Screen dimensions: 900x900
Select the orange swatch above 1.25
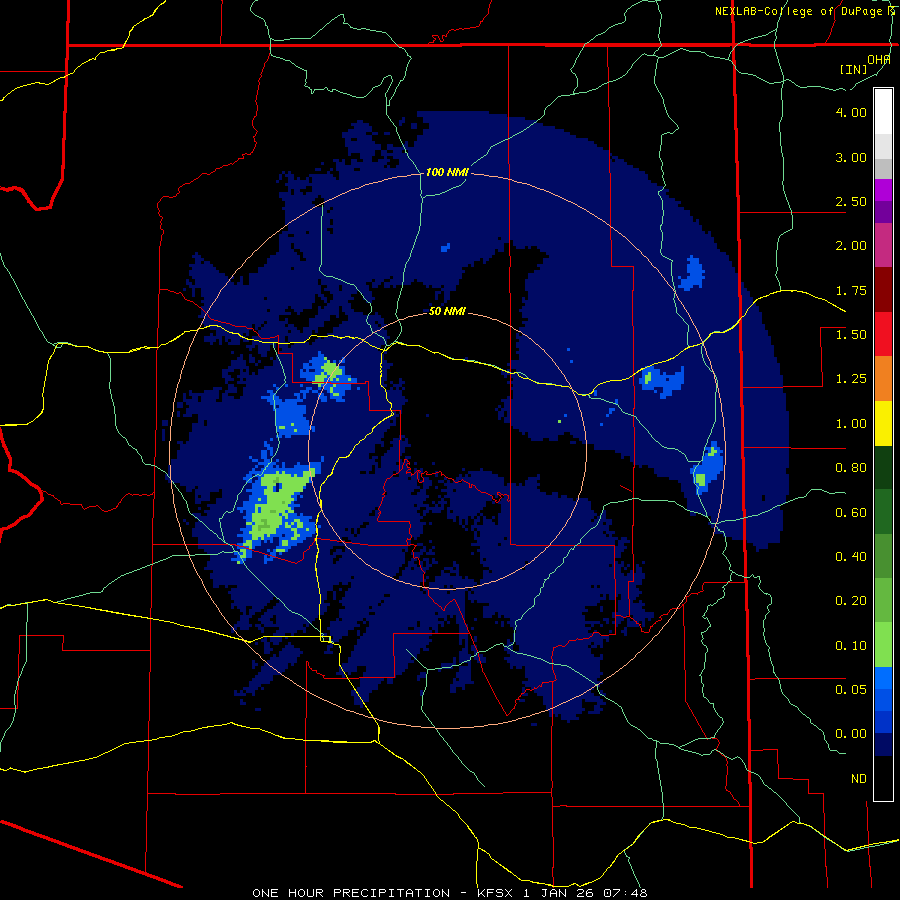click(x=883, y=379)
